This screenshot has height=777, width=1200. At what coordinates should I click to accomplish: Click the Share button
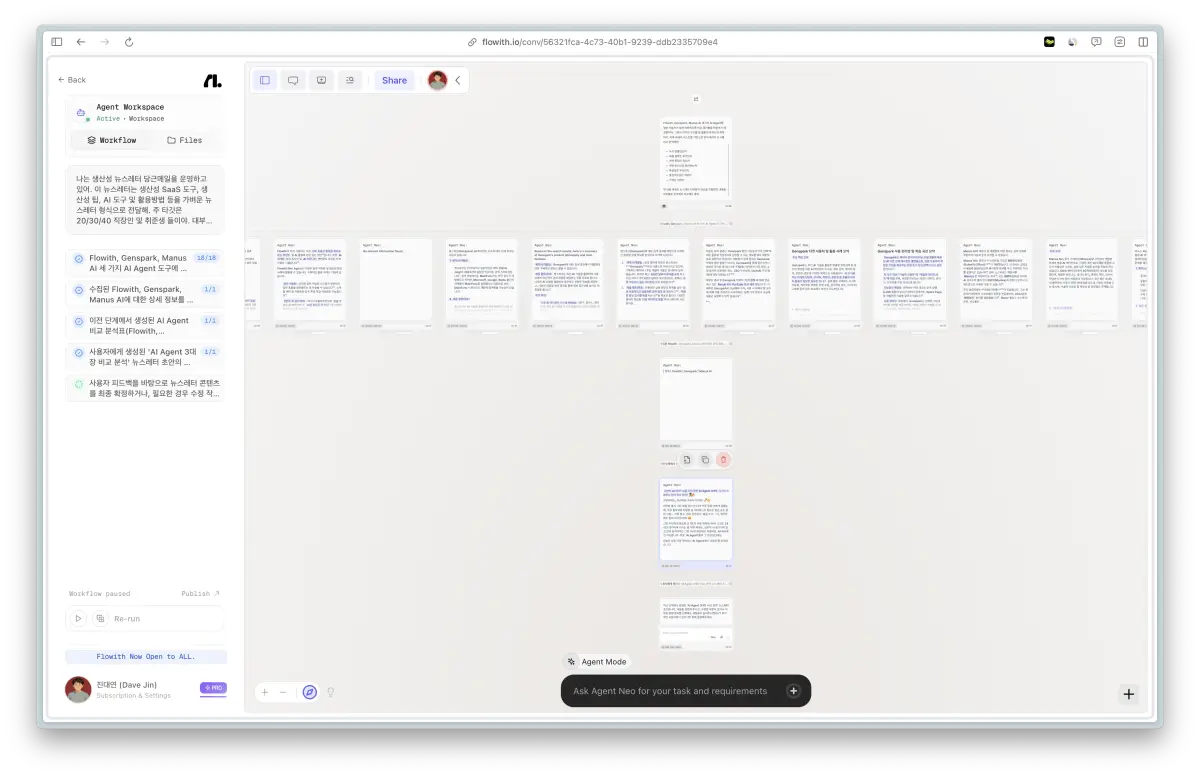pos(394,80)
